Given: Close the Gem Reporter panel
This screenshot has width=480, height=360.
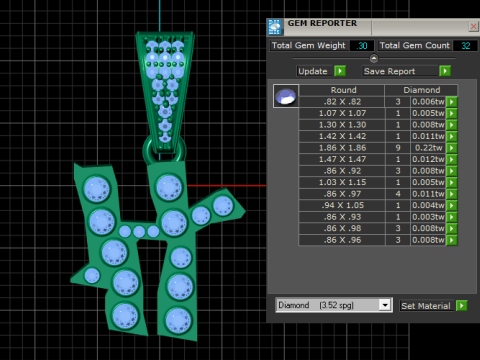Looking at the screenshot, I should pos(473,26).
